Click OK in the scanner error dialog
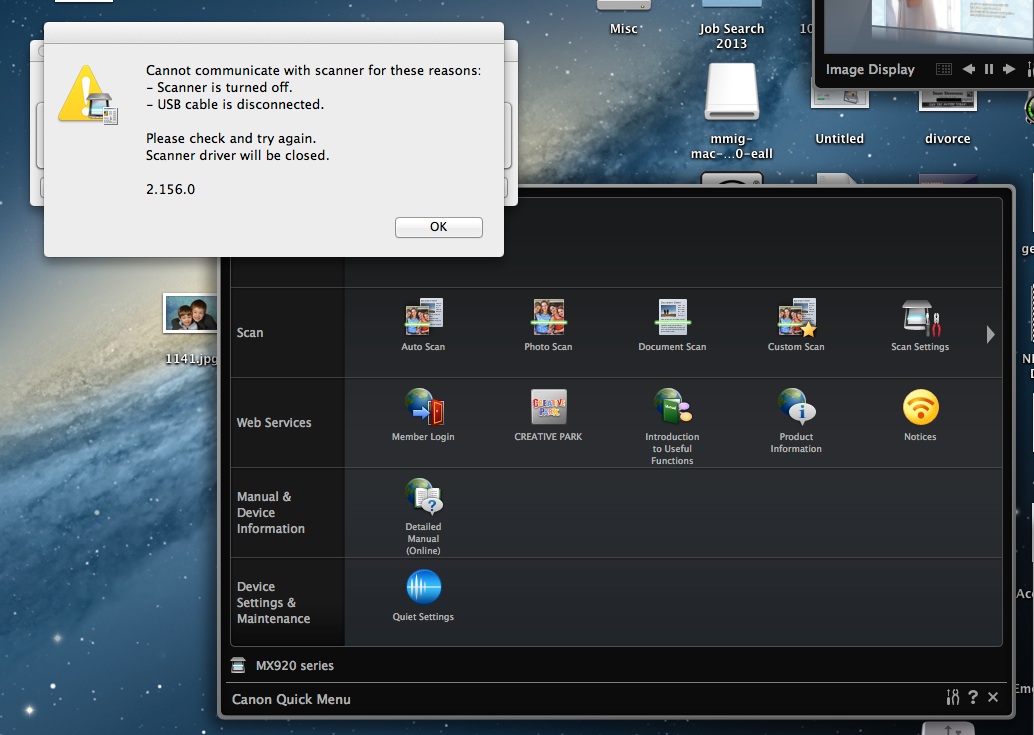Screen dimensions: 1034x735 point(438,227)
